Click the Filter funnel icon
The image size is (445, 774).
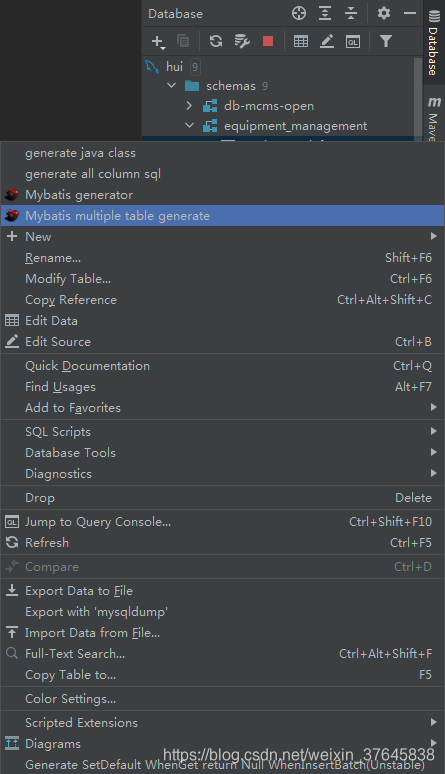click(386, 41)
